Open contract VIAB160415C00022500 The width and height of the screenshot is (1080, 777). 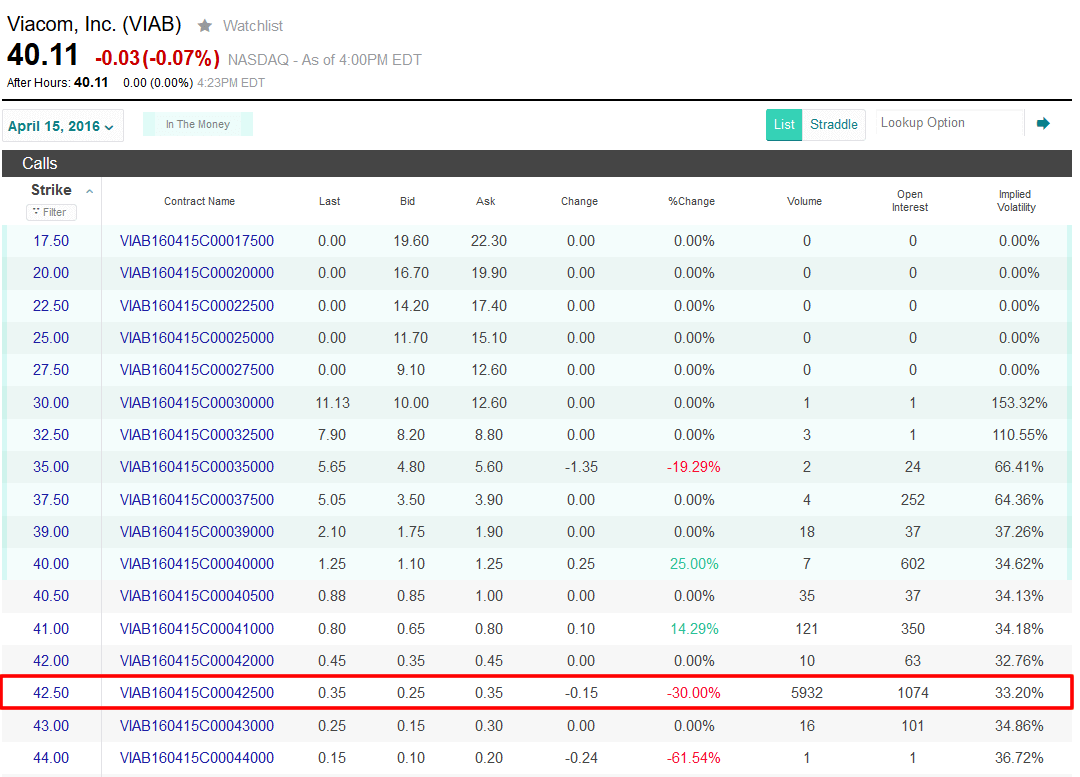click(x=197, y=306)
